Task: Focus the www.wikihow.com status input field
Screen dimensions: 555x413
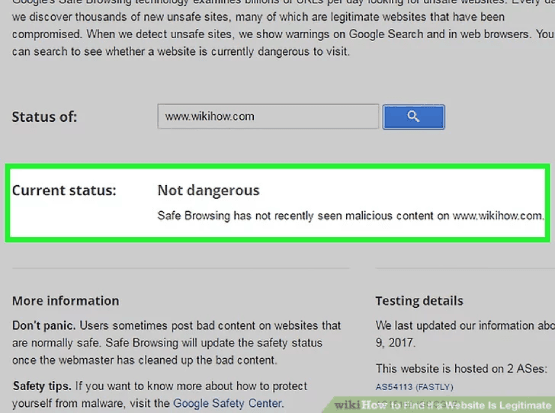Action: (268, 116)
